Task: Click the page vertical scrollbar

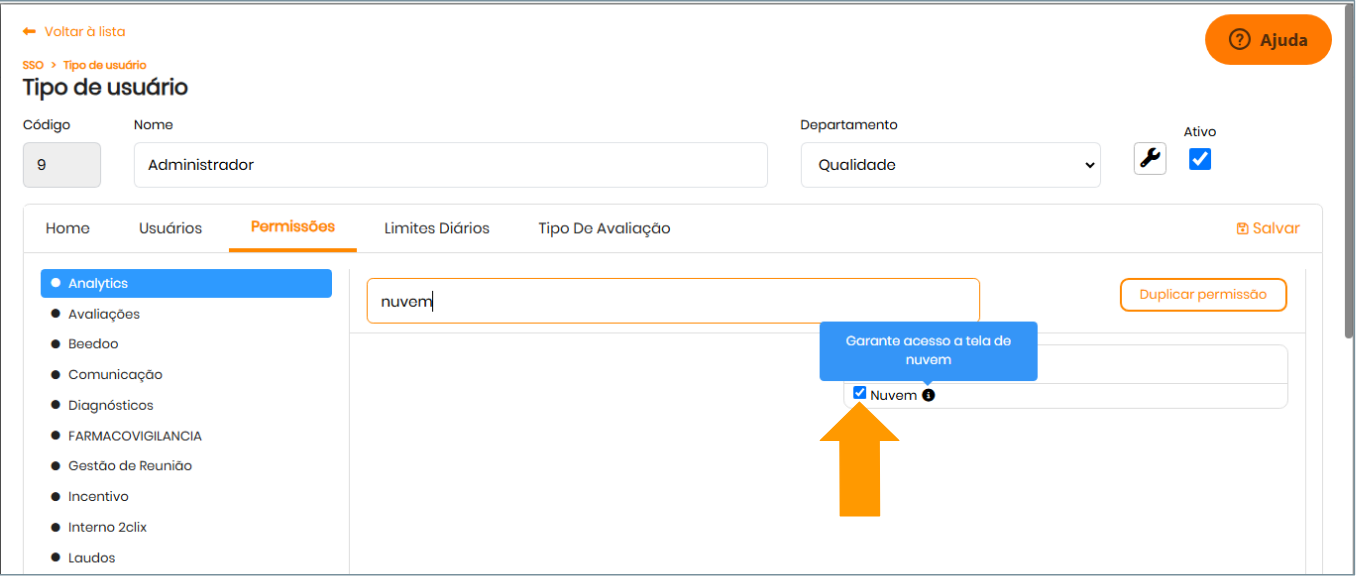Action: pyautogui.click(x=1349, y=200)
